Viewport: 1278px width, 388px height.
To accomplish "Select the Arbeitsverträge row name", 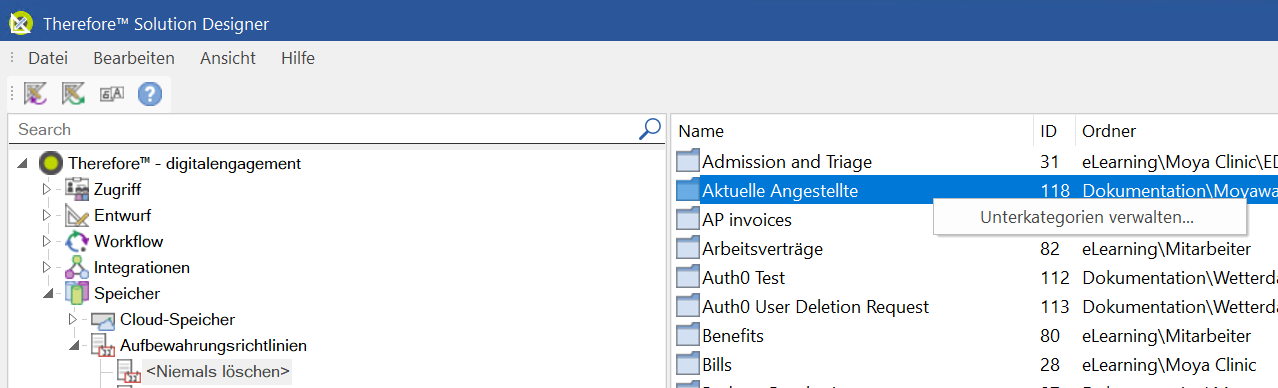I will 763,248.
